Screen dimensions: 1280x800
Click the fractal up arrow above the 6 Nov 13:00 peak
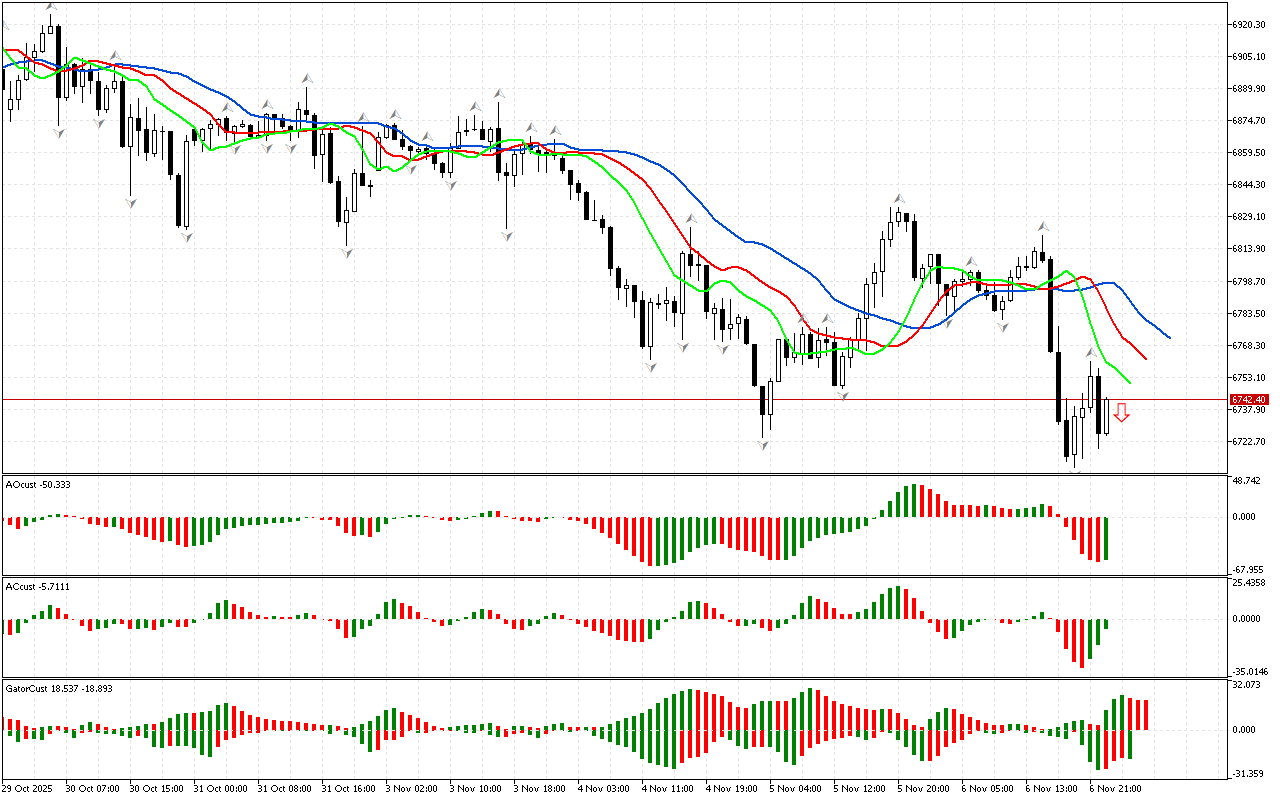coord(1042,227)
